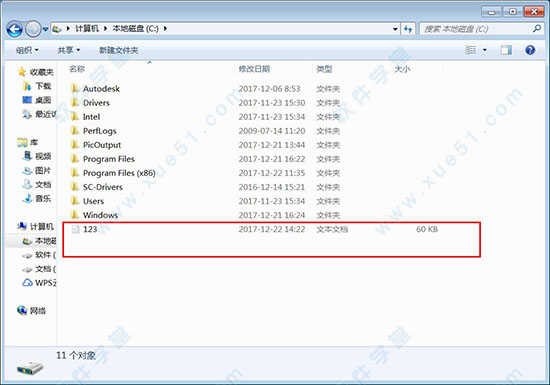
Task: Open 图片 library in the sidebar
Action: [43, 170]
